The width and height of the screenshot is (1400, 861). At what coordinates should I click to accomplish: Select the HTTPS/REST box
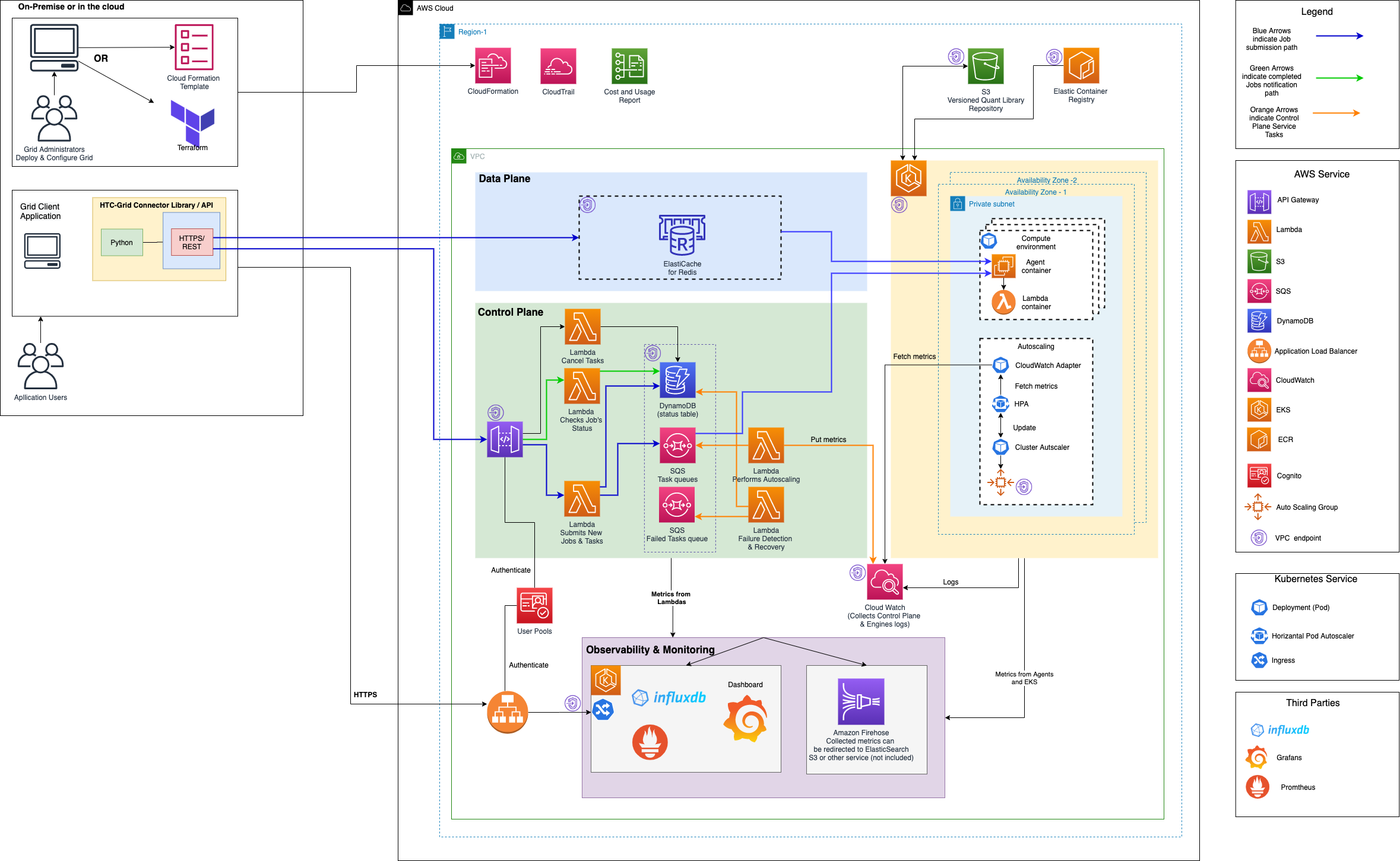pos(192,242)
